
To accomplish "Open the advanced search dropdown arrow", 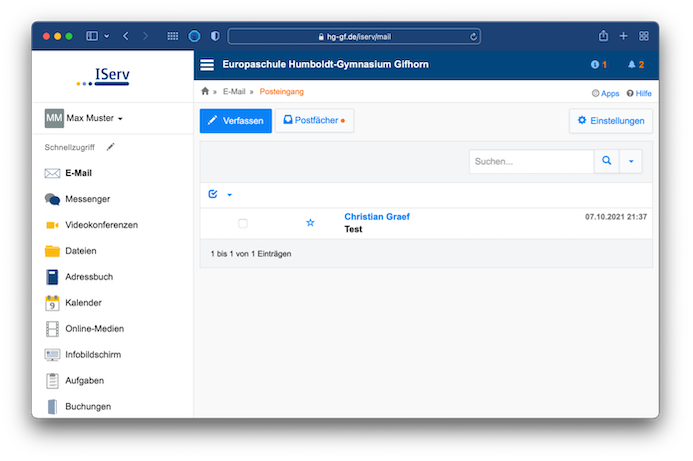I will (631, 161).
